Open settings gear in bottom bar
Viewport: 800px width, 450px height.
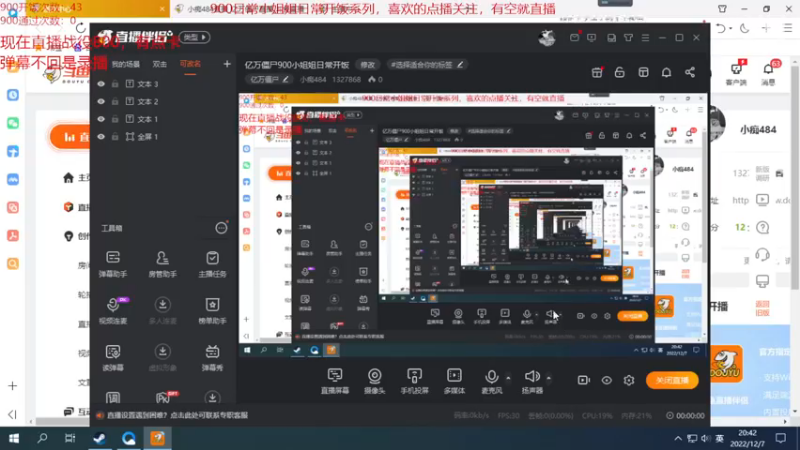(x=629, y=380)
